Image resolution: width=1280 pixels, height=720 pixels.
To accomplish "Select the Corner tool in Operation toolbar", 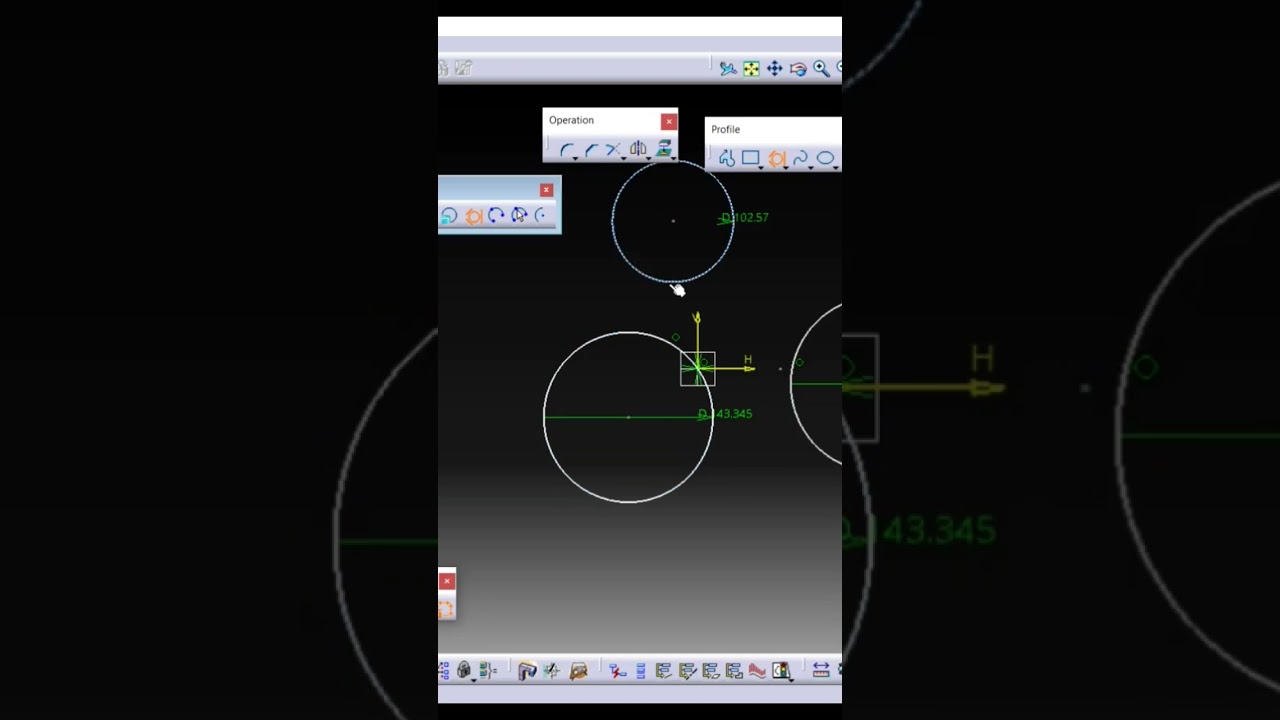I will [x=567, y=150].
